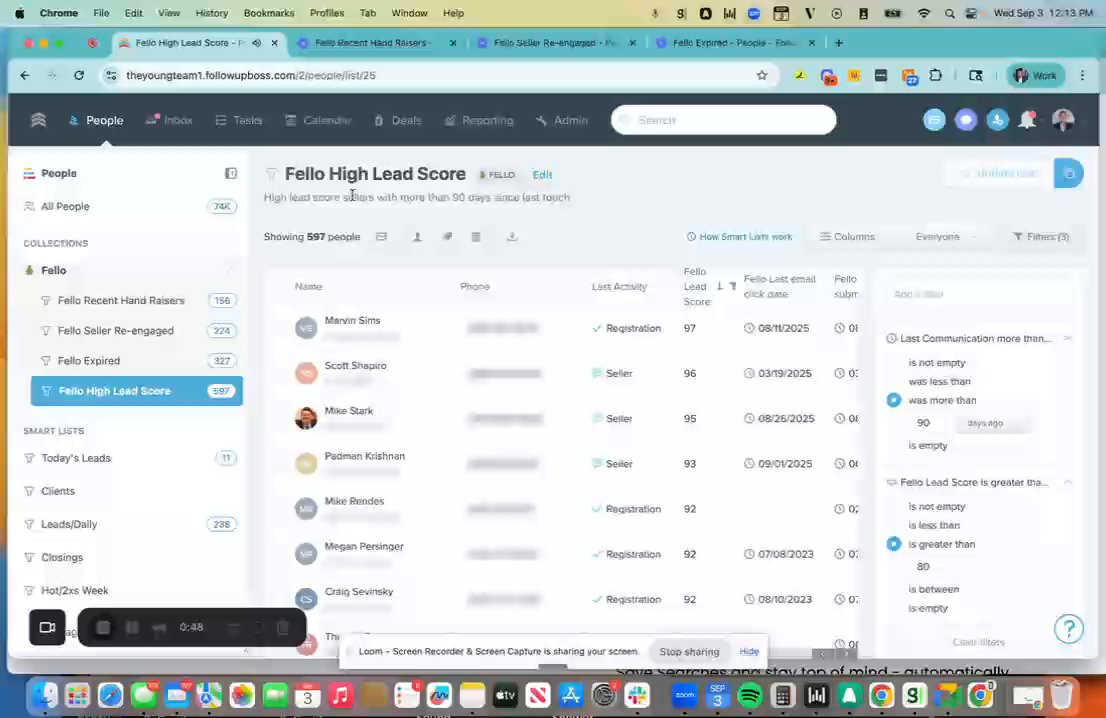
Task: Click the export download icon in list toolbar
Action: [x=512, y=237]
